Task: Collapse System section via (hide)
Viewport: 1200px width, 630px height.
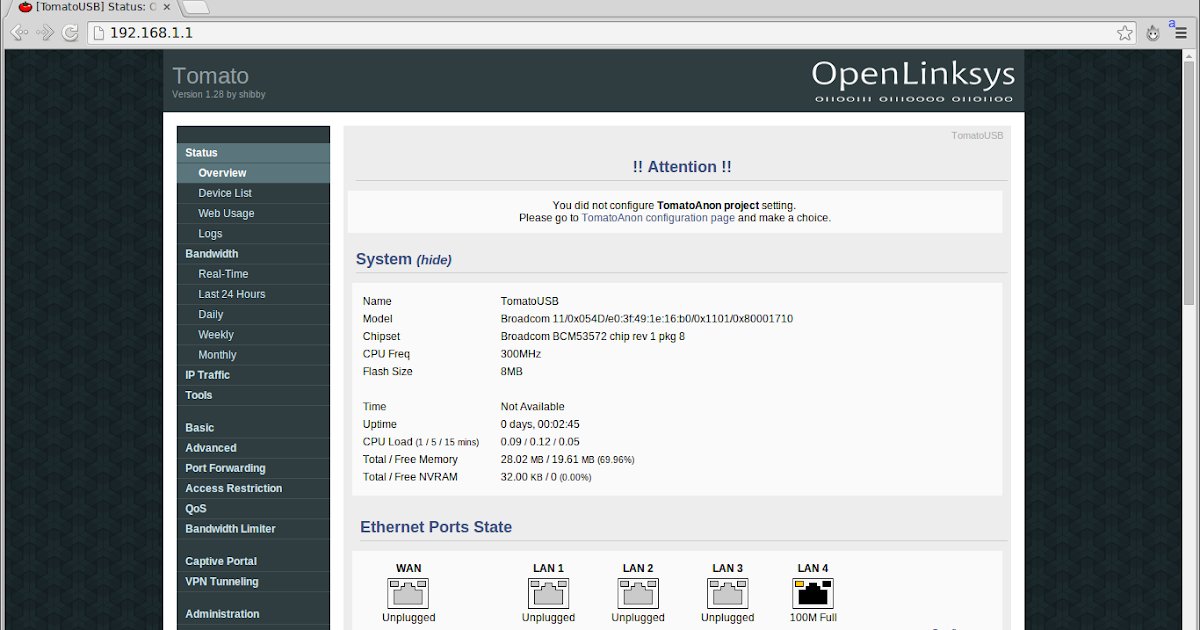Action: (x=434, y=260)
